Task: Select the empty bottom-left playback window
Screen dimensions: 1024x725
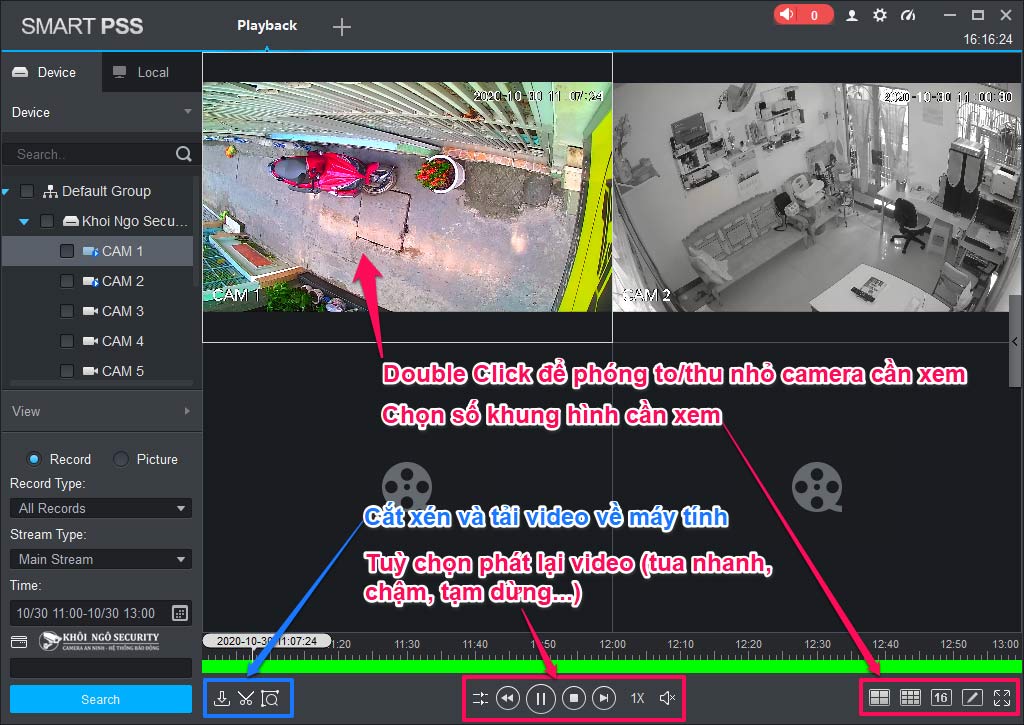Action: click(x=408, y=487)
